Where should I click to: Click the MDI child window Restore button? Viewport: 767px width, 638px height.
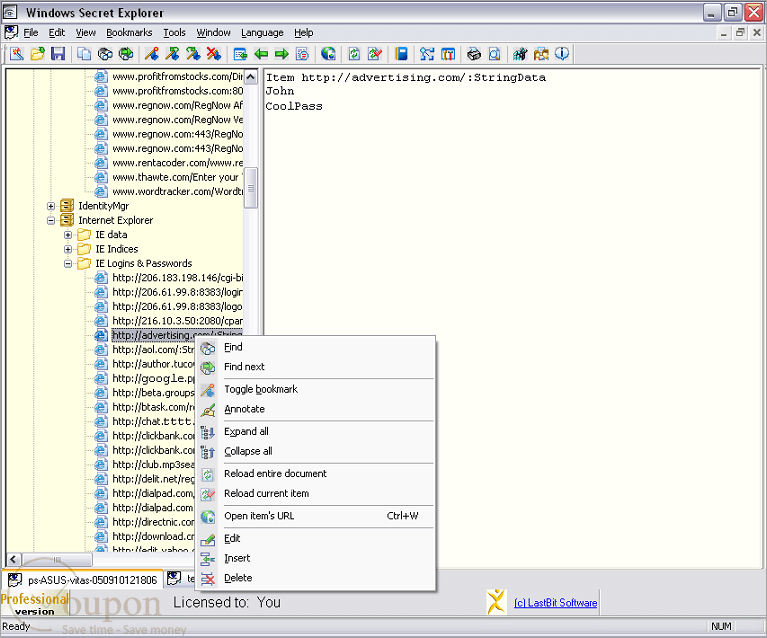740,33
